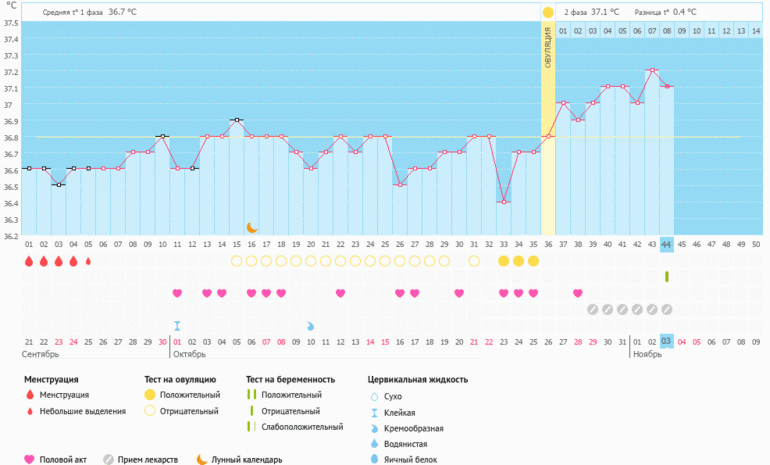
Task: Click the temperature point at 37.2 peak
Action: point(652,71)
